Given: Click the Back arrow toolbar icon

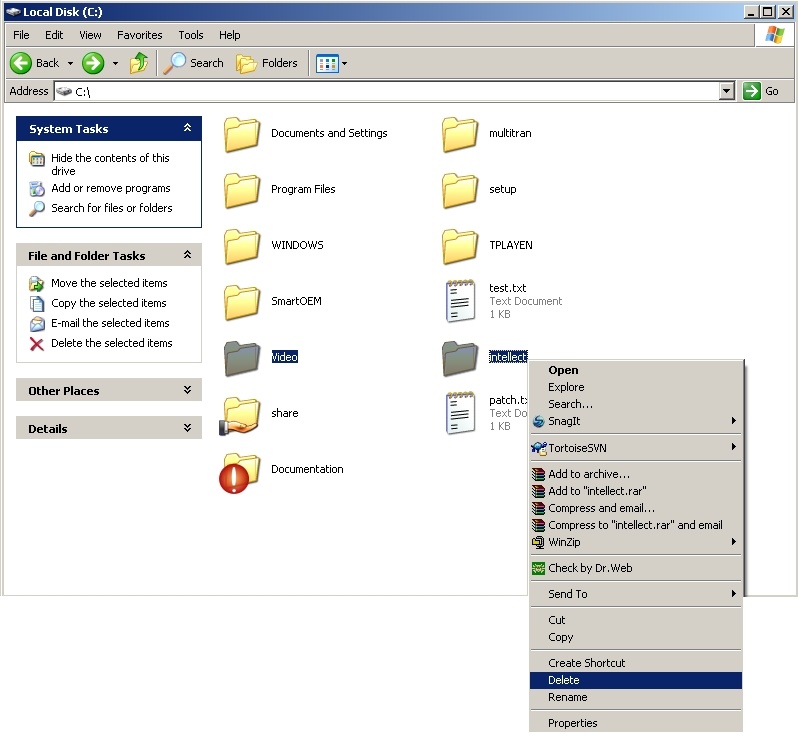Looking at the screenshot, I should [22, 63].
